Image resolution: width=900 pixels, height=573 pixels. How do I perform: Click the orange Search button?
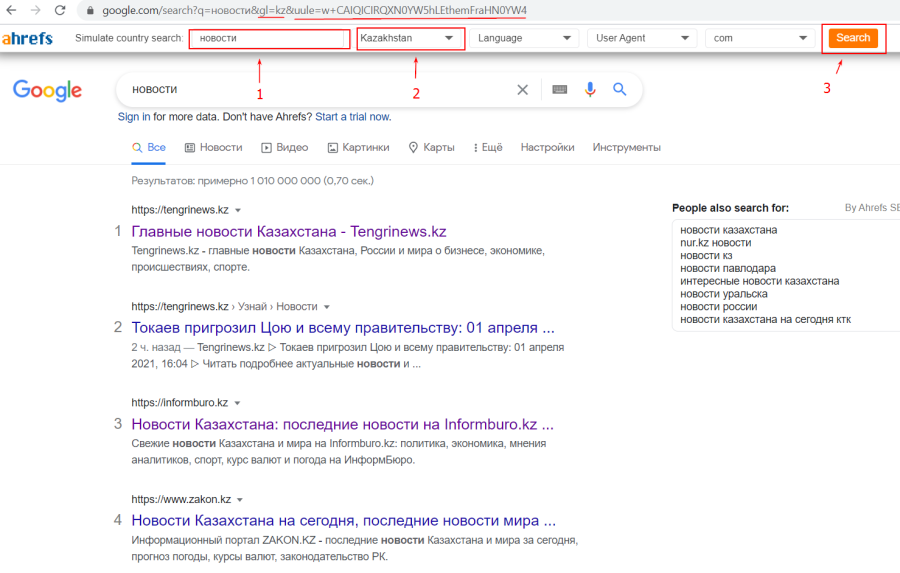[x=853, y=38]
